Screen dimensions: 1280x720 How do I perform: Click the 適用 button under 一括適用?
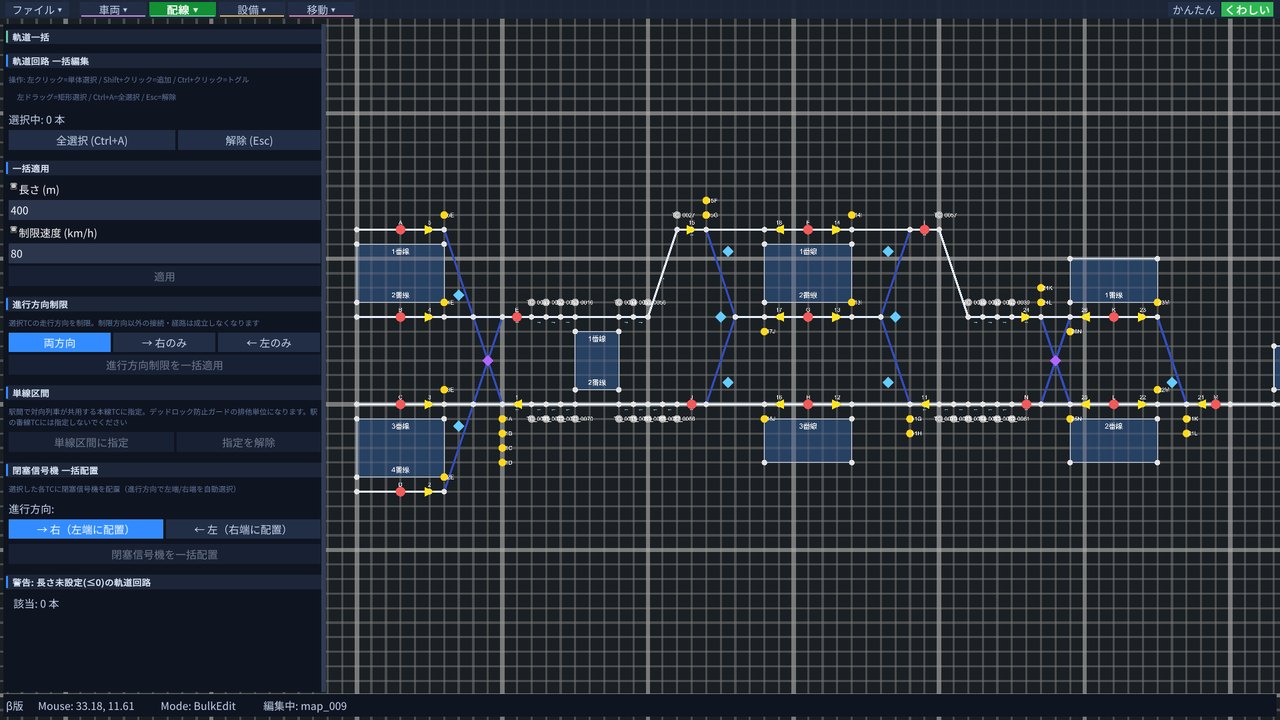(x=164, y=276)
